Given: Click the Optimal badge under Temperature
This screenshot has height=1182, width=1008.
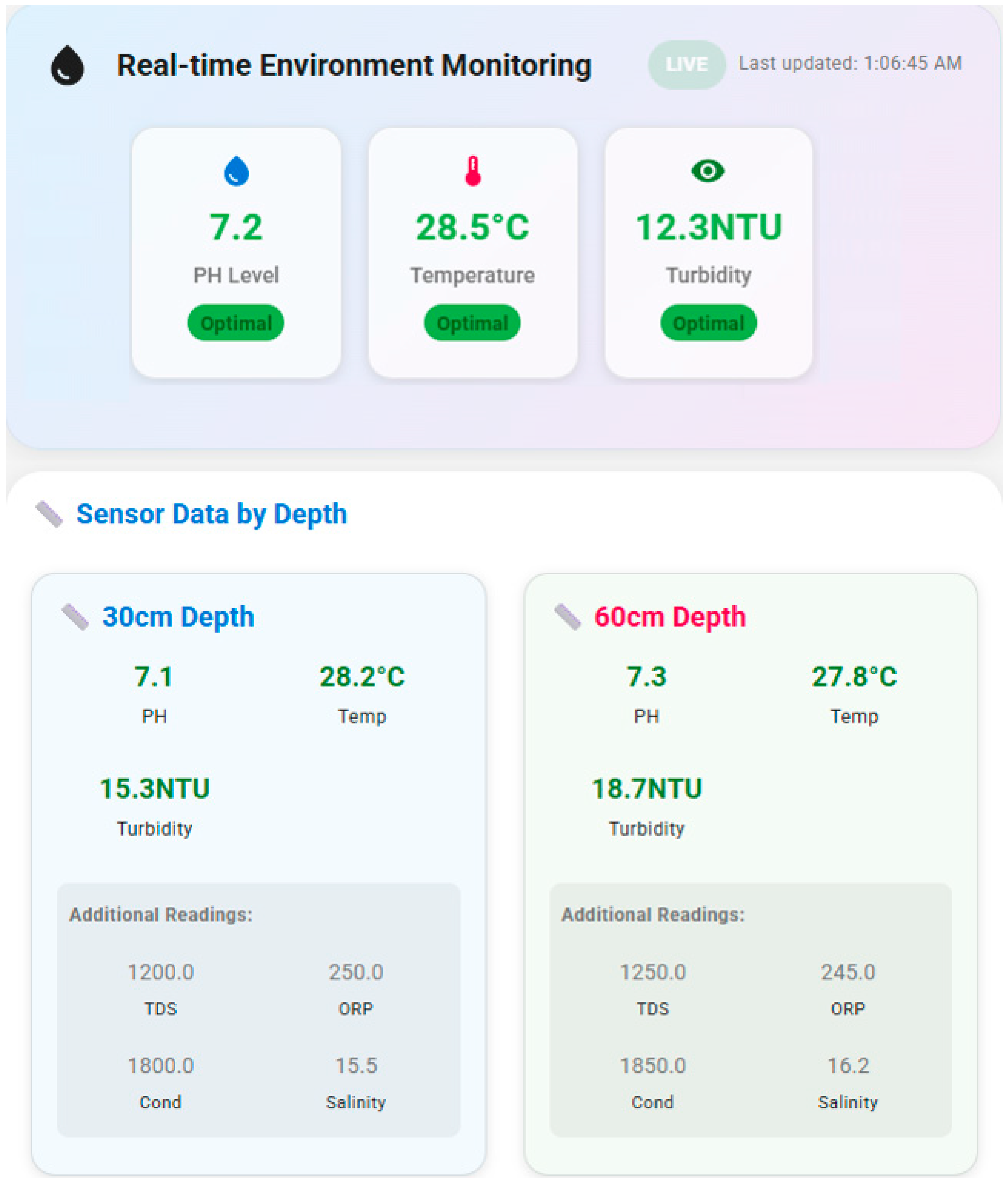Looking at the screenshot, I should click(x=472, y=323).
